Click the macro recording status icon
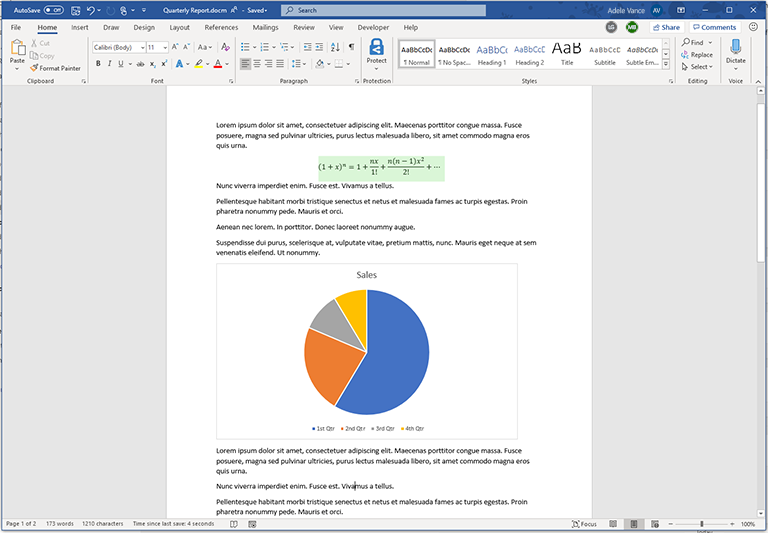This screenshot has height=533, width=768. tap(252, 524)
